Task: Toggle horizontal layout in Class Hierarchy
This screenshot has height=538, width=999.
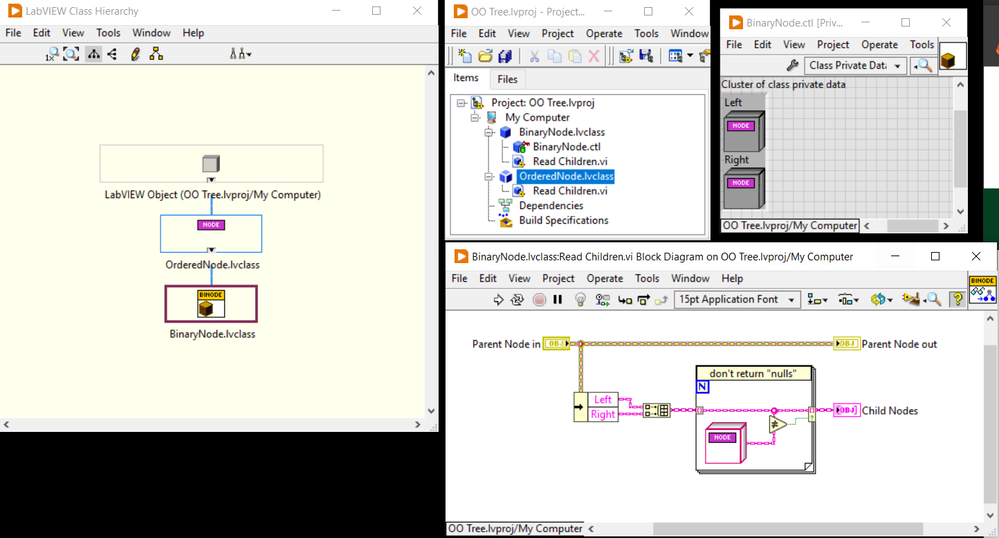Action: (112, 54)
